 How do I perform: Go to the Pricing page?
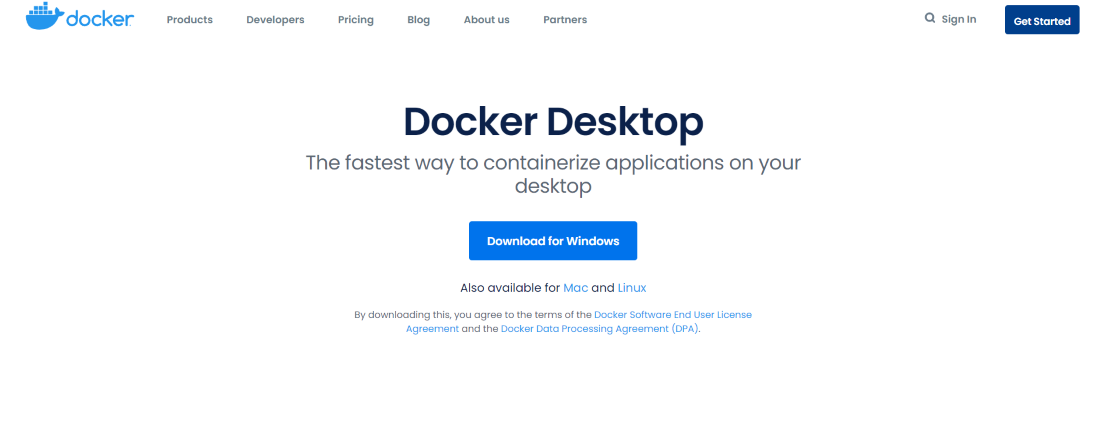tap(356, 20)
